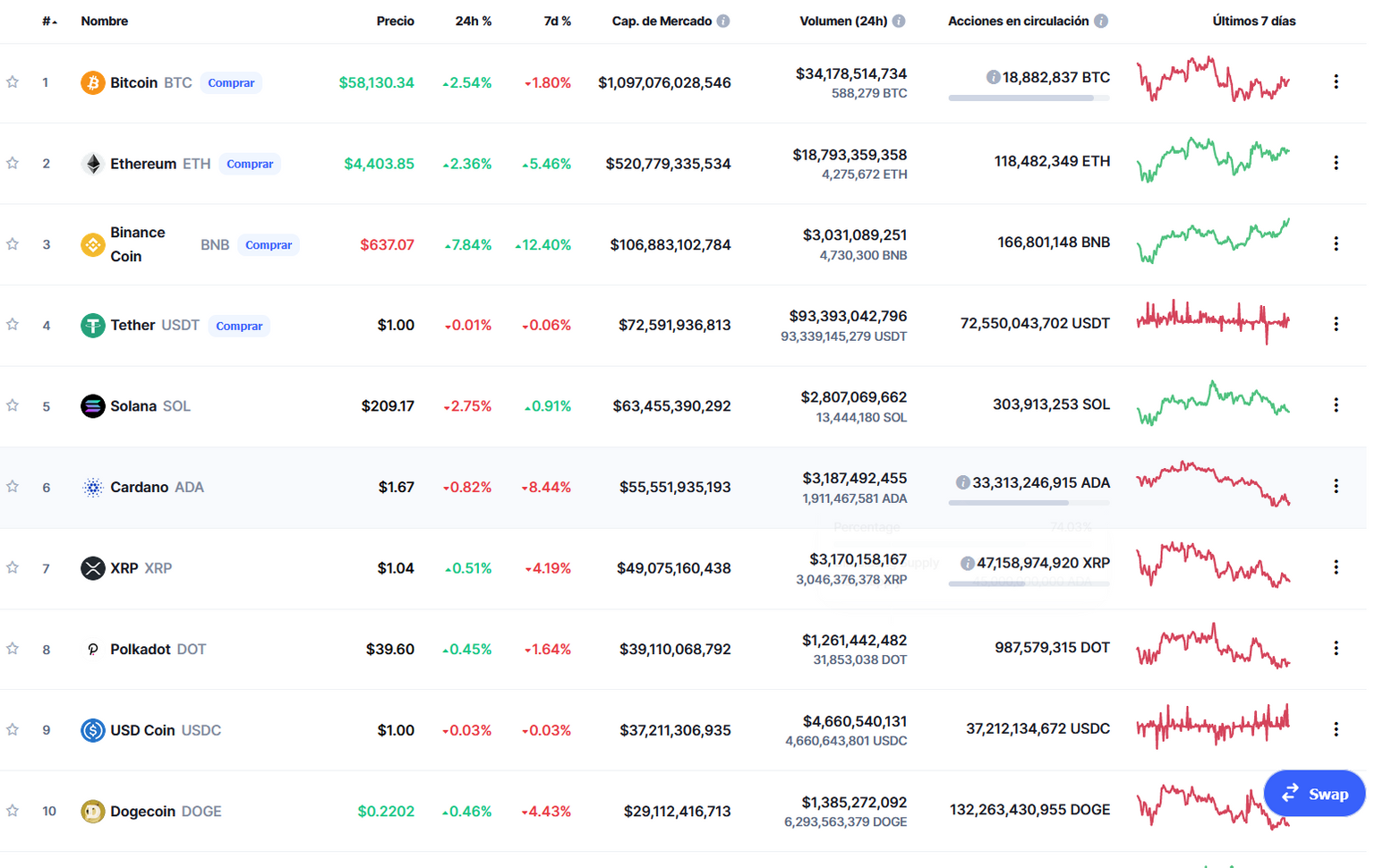Click the Bitcoin logo icon
This screenshot has height=868, width=1375.
pyautogui.click(x=93, y=83)
